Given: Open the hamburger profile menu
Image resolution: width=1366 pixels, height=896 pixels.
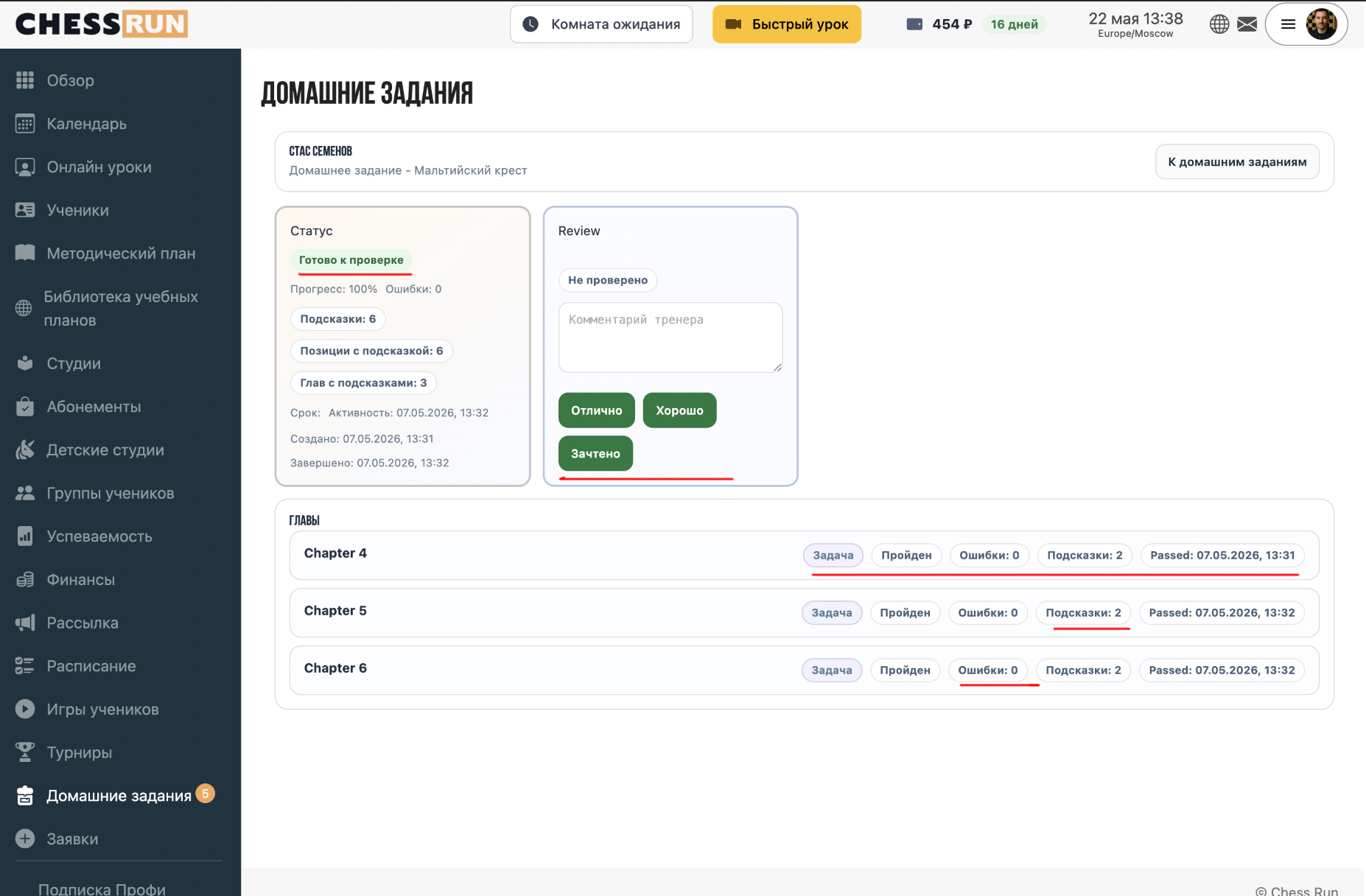Looking at the screenshot, I should 1288,24.
